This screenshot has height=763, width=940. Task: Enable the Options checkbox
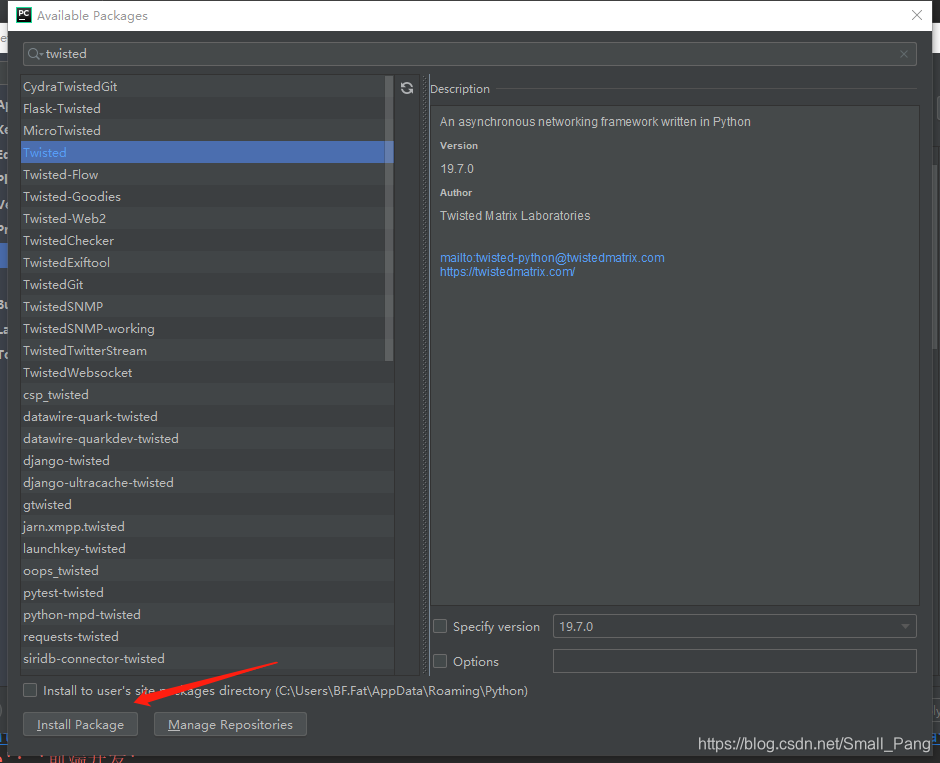[x=440, y=661]
